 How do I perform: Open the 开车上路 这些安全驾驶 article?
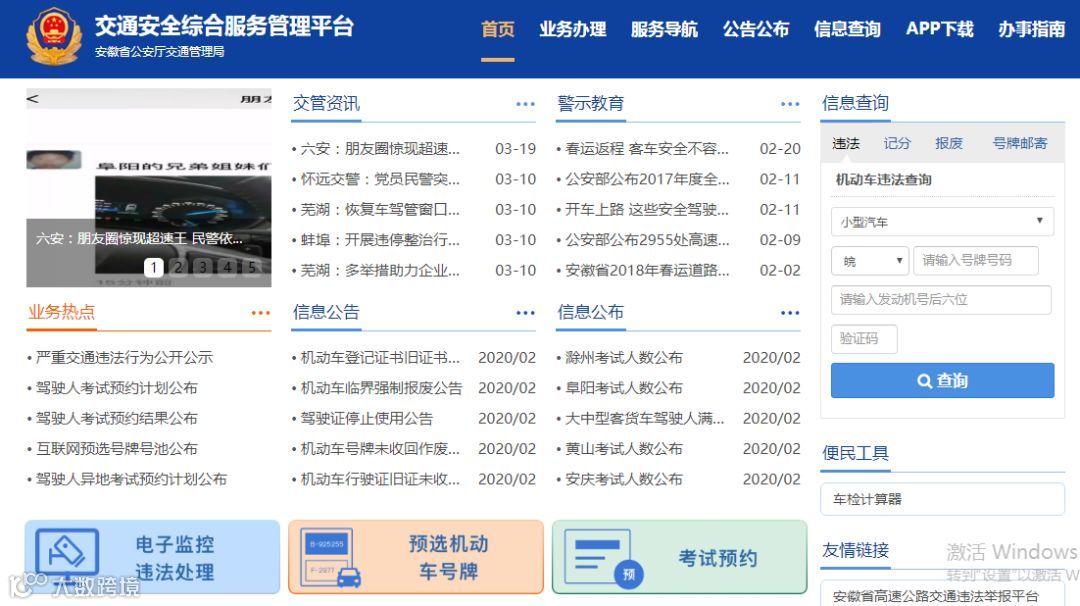647,209
